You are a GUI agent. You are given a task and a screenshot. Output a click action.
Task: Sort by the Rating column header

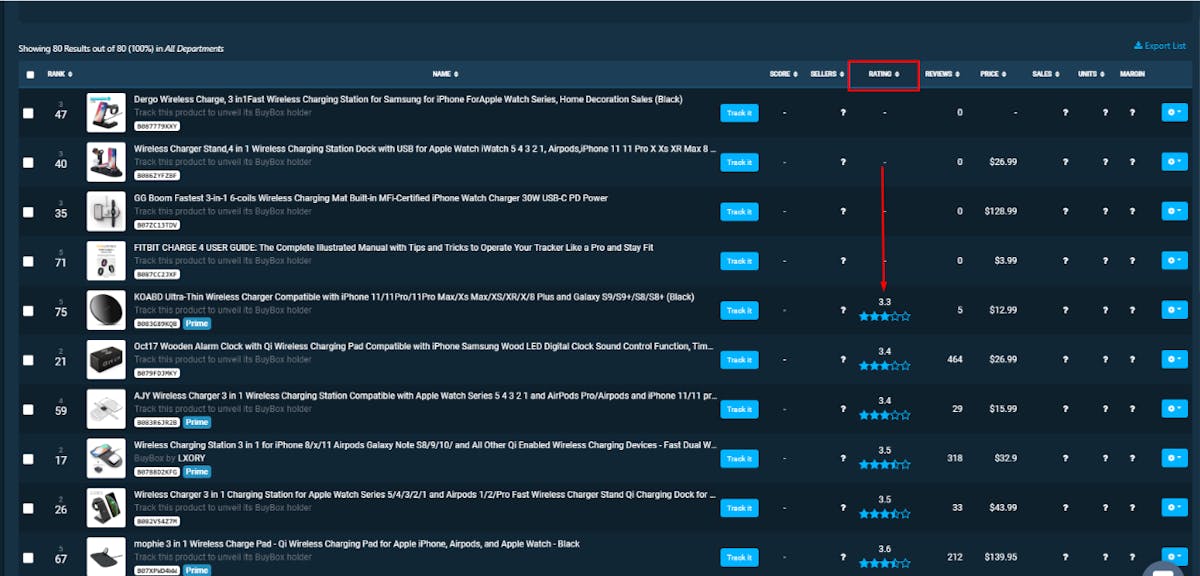pos(884,74)
